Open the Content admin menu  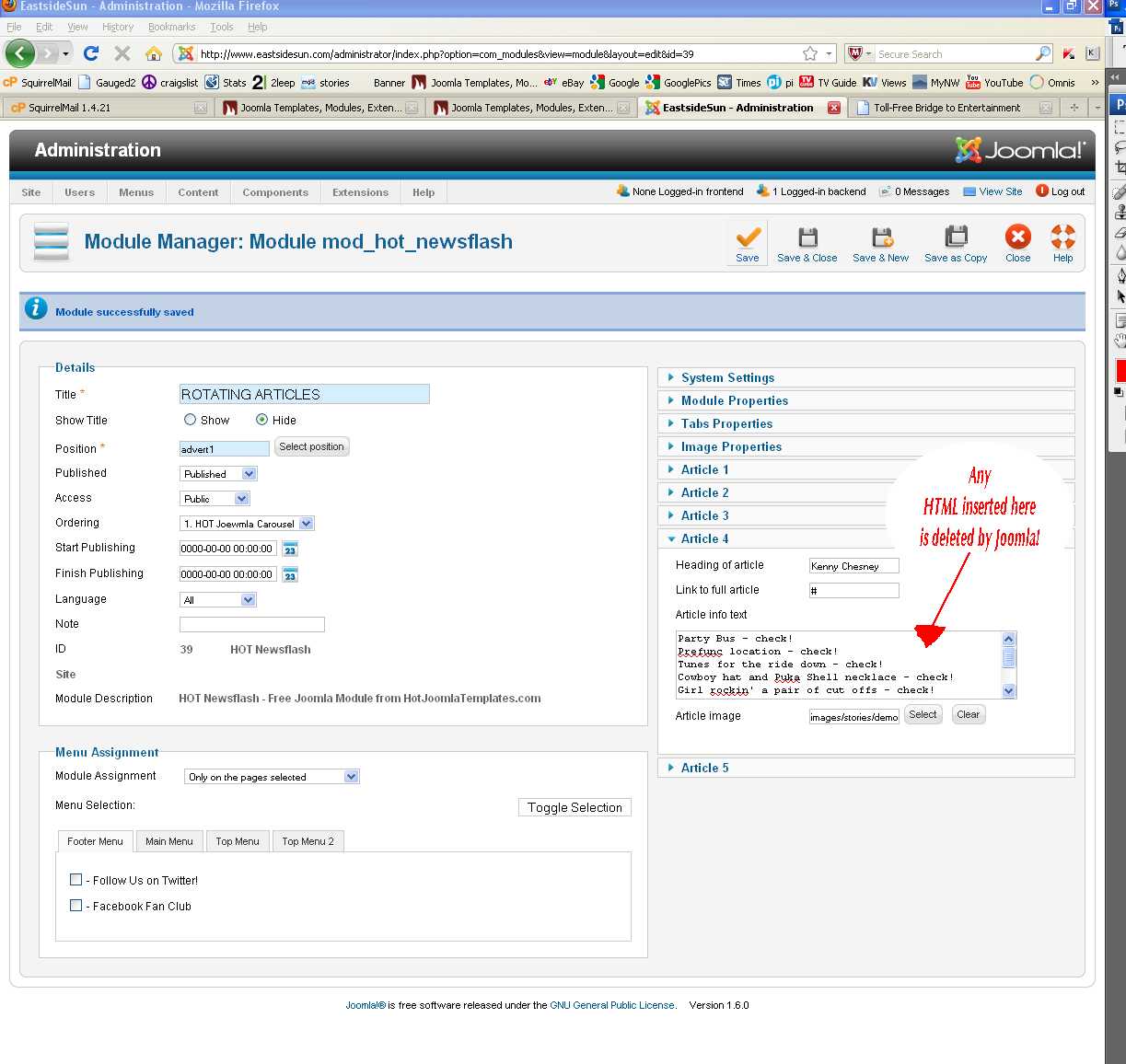click(198, 192)
